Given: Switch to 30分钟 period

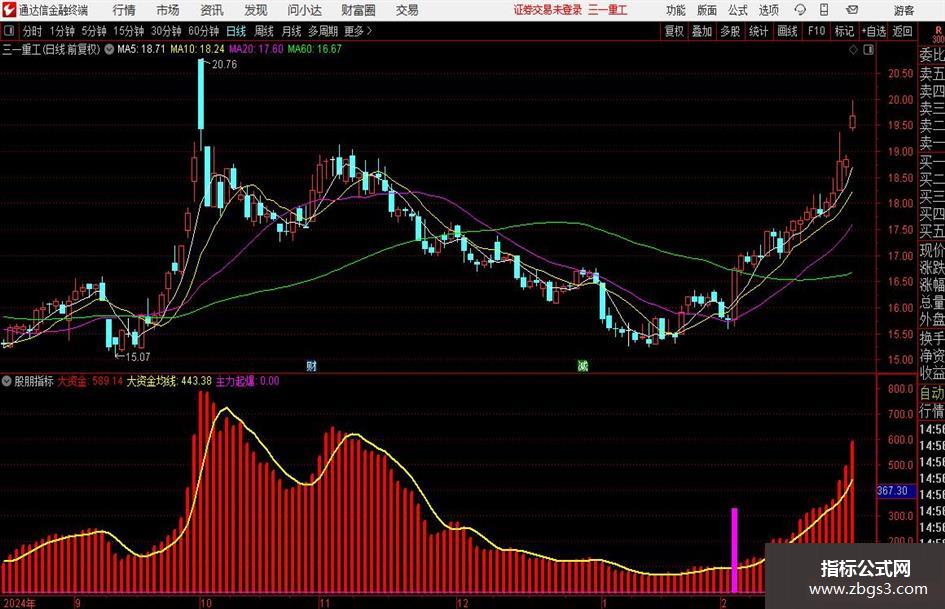Looking at the screenshot, I should click(x=166, y=31).
